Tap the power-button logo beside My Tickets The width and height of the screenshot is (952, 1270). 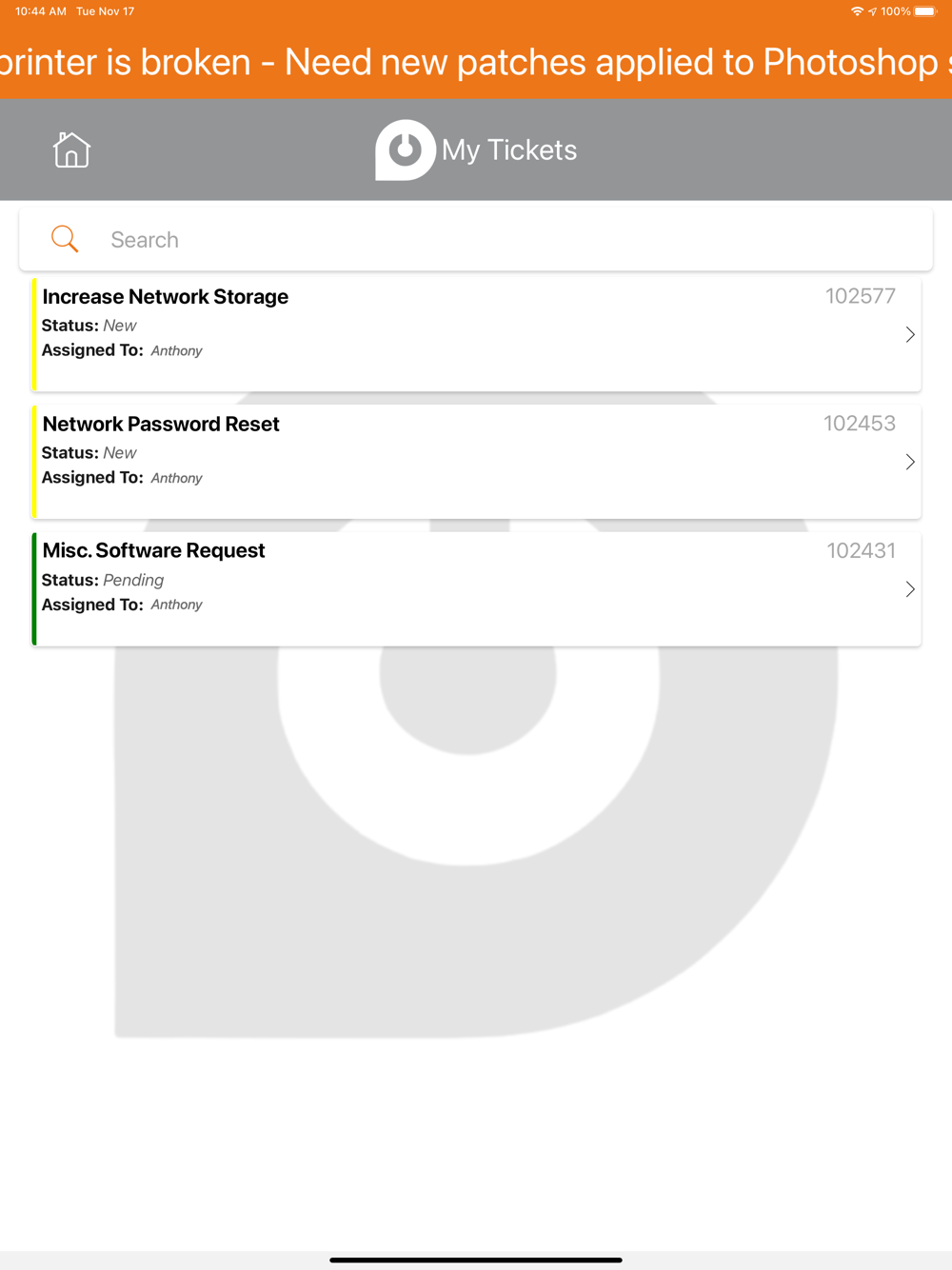406,149
